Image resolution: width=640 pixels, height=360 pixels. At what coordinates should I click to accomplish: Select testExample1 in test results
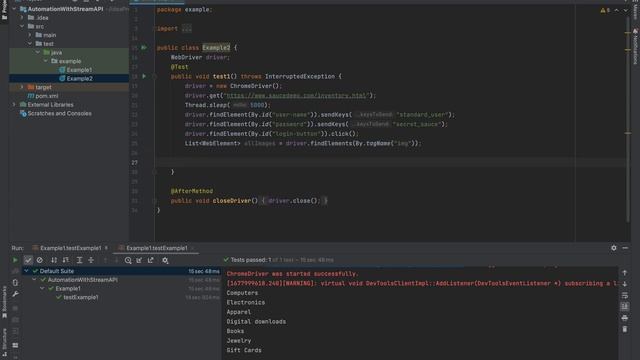tap(81, 297)
